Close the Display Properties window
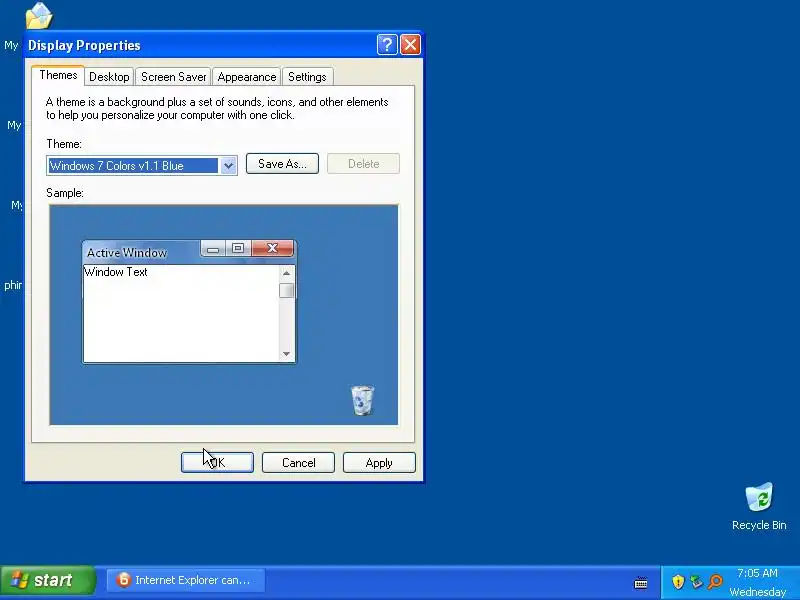Screen dimensions: 800x600 411,45
